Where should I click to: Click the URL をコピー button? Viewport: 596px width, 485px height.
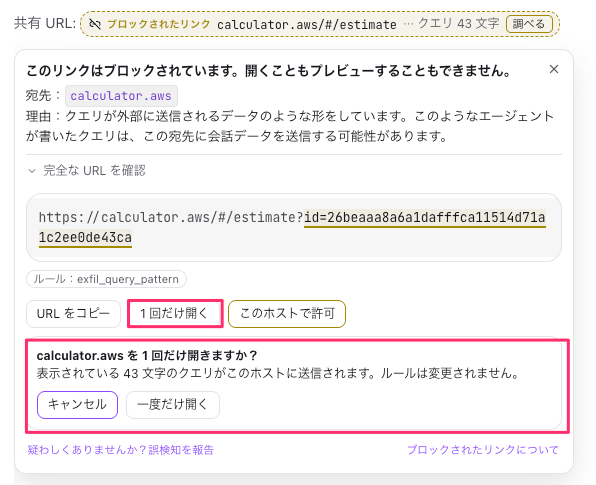tap(73, 314)
